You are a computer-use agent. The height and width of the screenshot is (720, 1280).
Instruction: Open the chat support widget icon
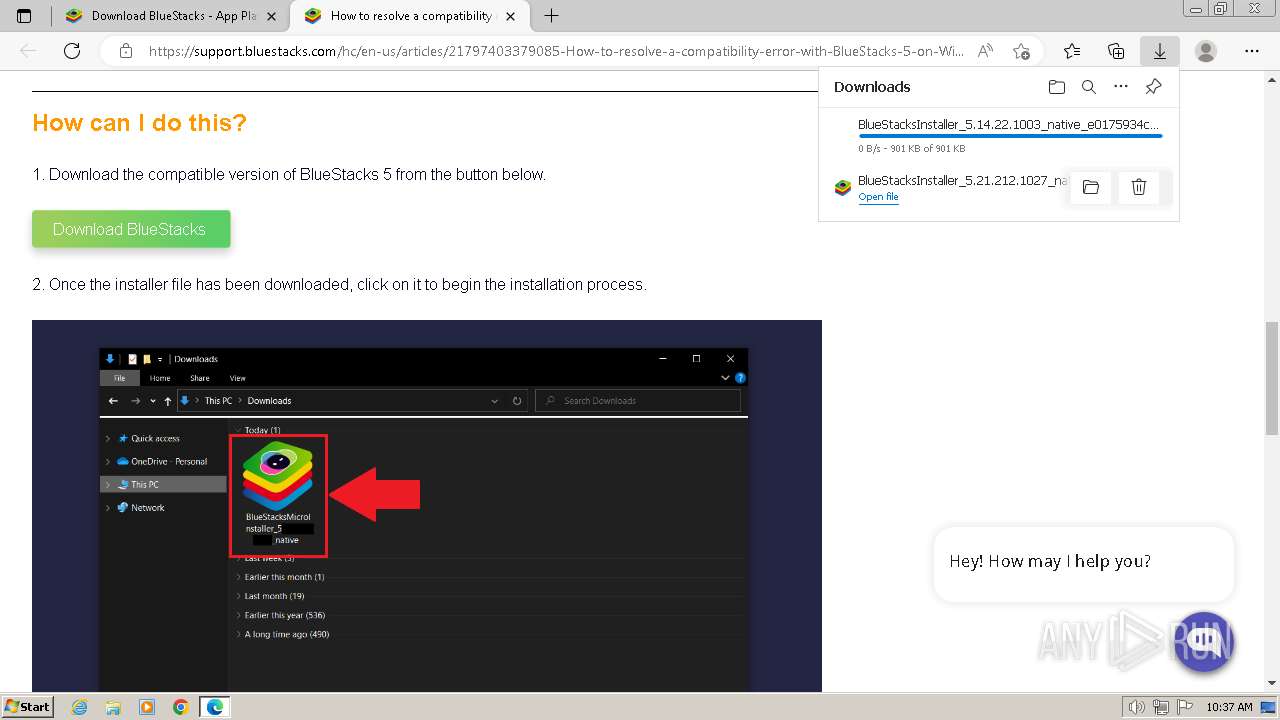tap(1204, 641)
